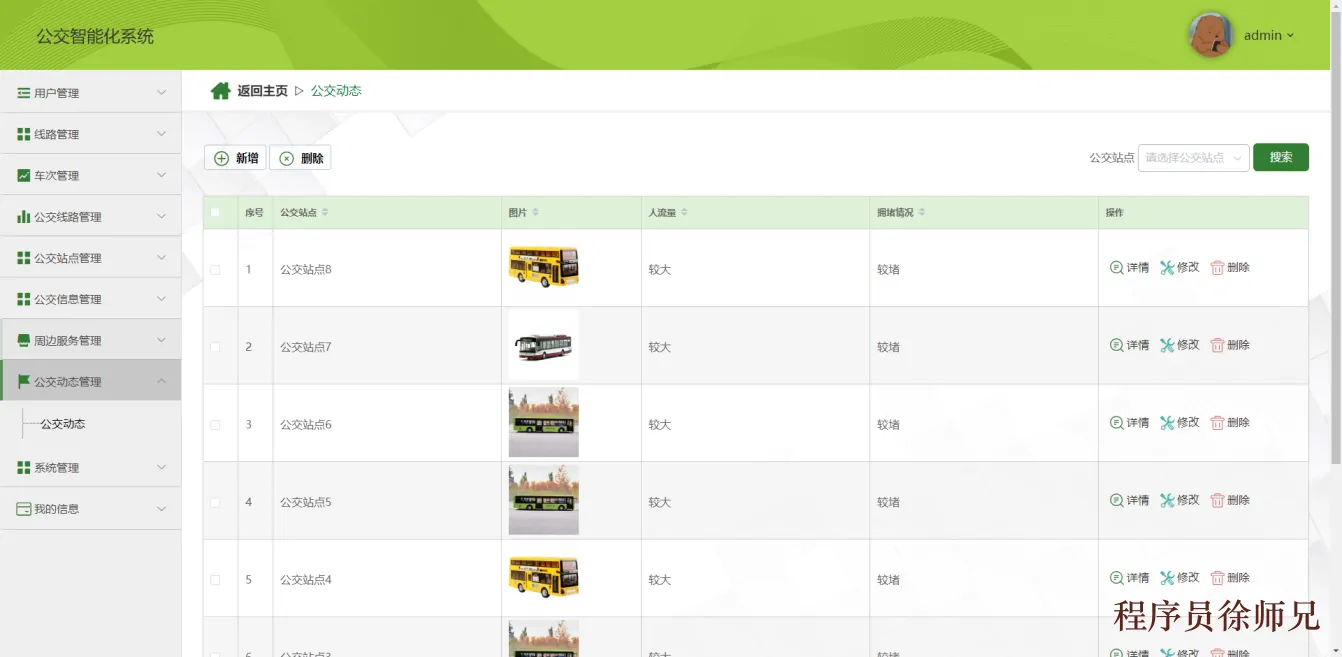Image resolution: width=1342 pixels, height=657 pixels.
Task: Expand 车次管理 using its chevron
Action: [161, 175]
